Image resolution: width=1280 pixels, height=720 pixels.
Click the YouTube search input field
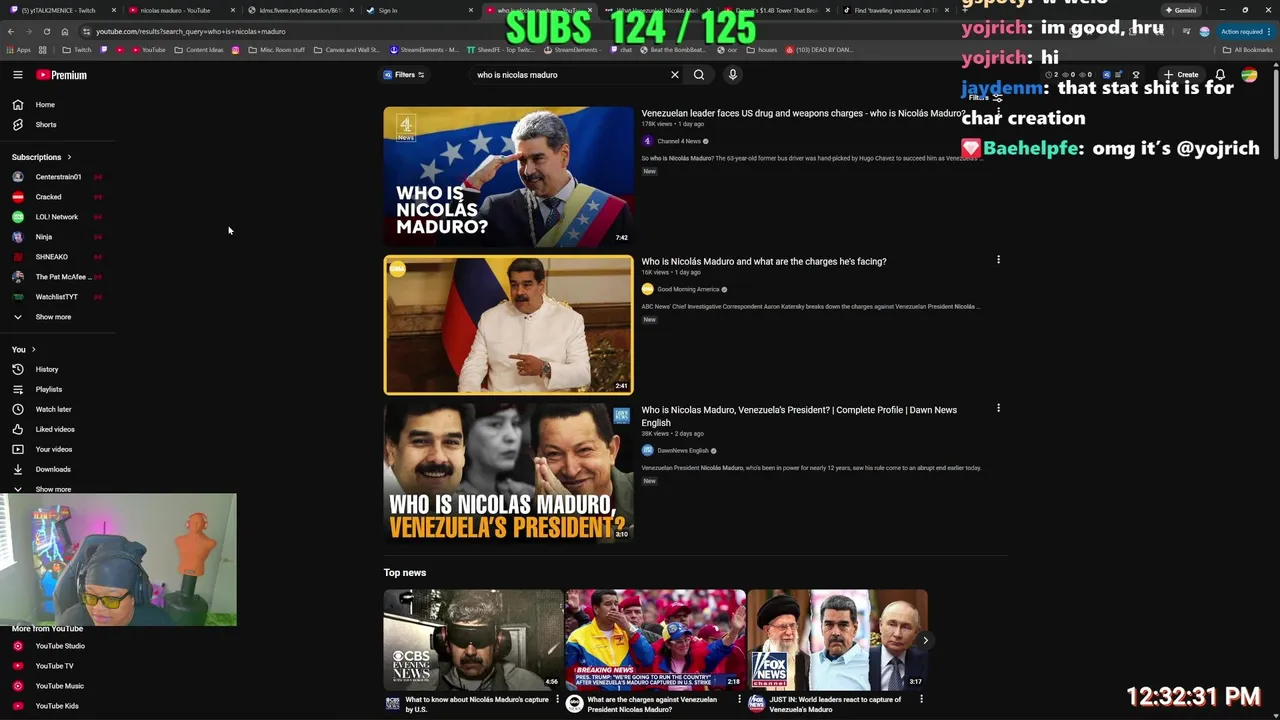tap(570, 75)
